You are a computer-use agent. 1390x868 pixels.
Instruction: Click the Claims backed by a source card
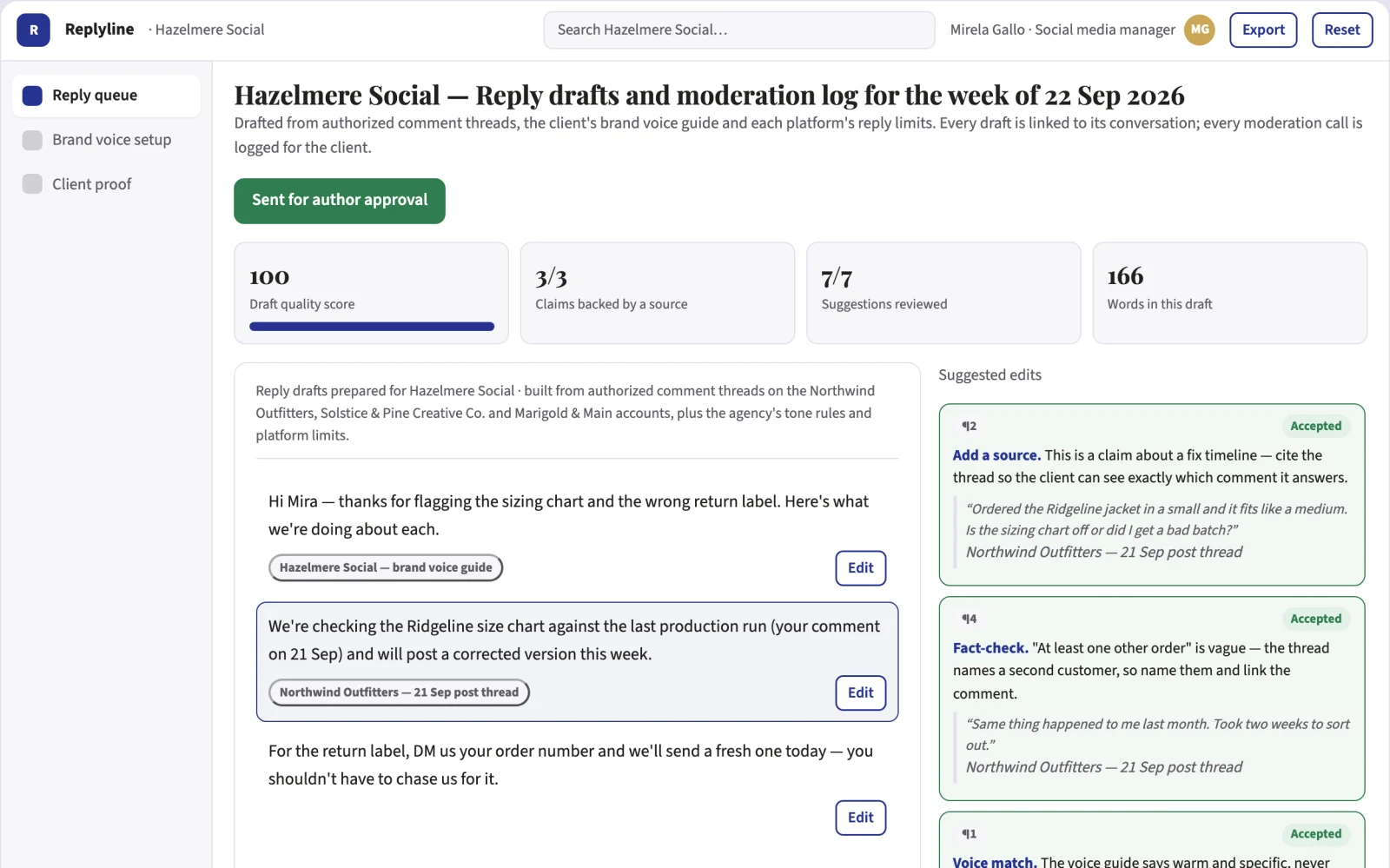(658, 293)
